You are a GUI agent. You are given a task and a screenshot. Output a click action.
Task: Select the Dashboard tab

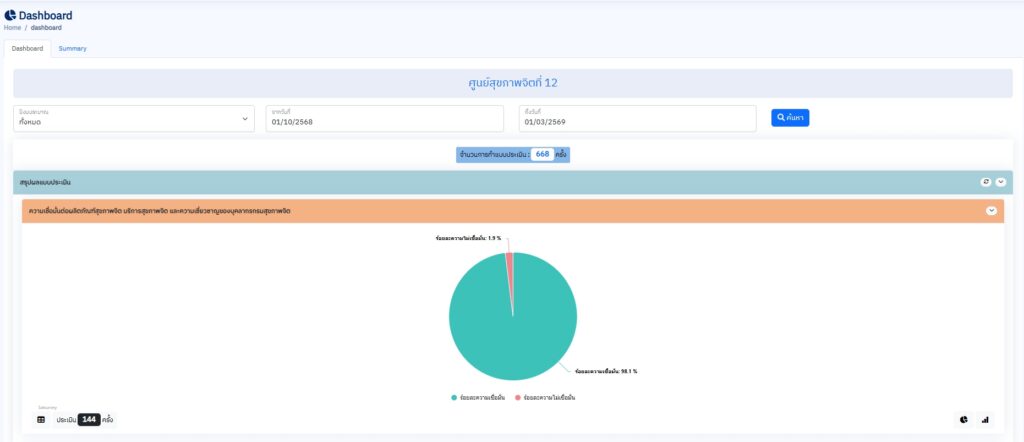tap(27, 48)
